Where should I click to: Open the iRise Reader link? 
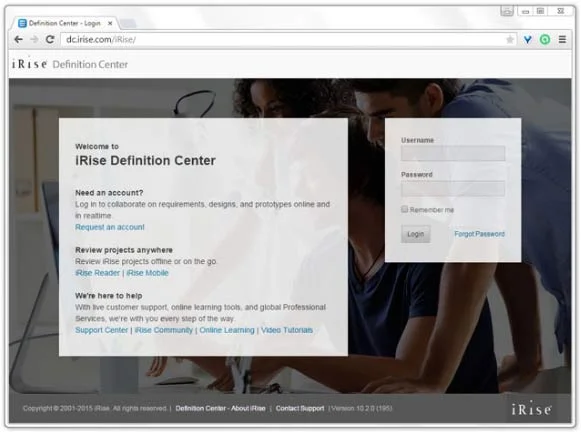pos(97,273)
